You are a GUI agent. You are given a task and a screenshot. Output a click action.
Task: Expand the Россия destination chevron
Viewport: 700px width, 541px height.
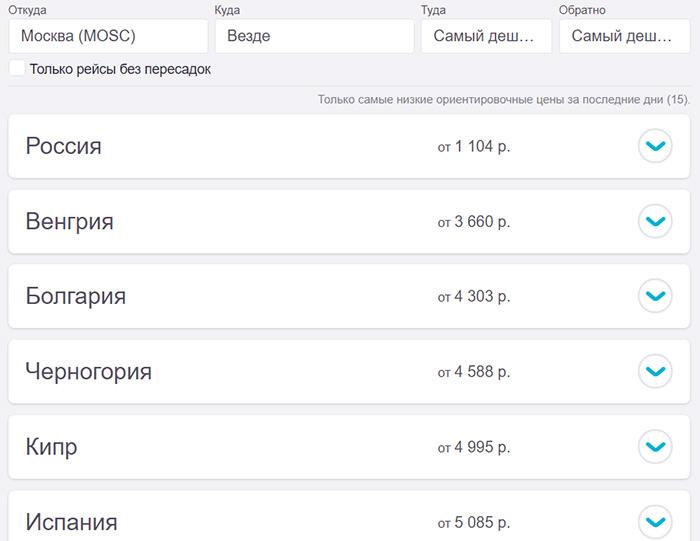point(655,146)
